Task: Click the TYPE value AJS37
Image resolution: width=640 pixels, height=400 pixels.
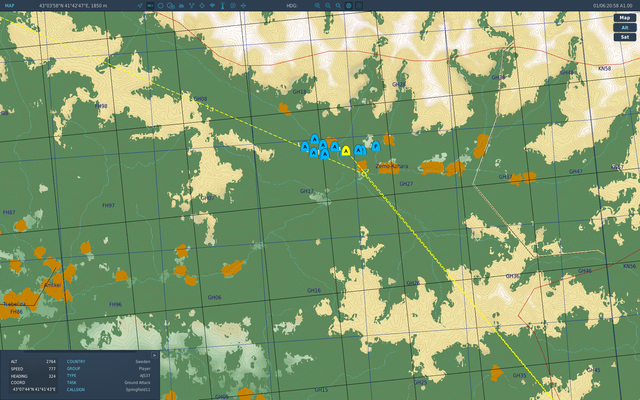Action: pos(145,376)
